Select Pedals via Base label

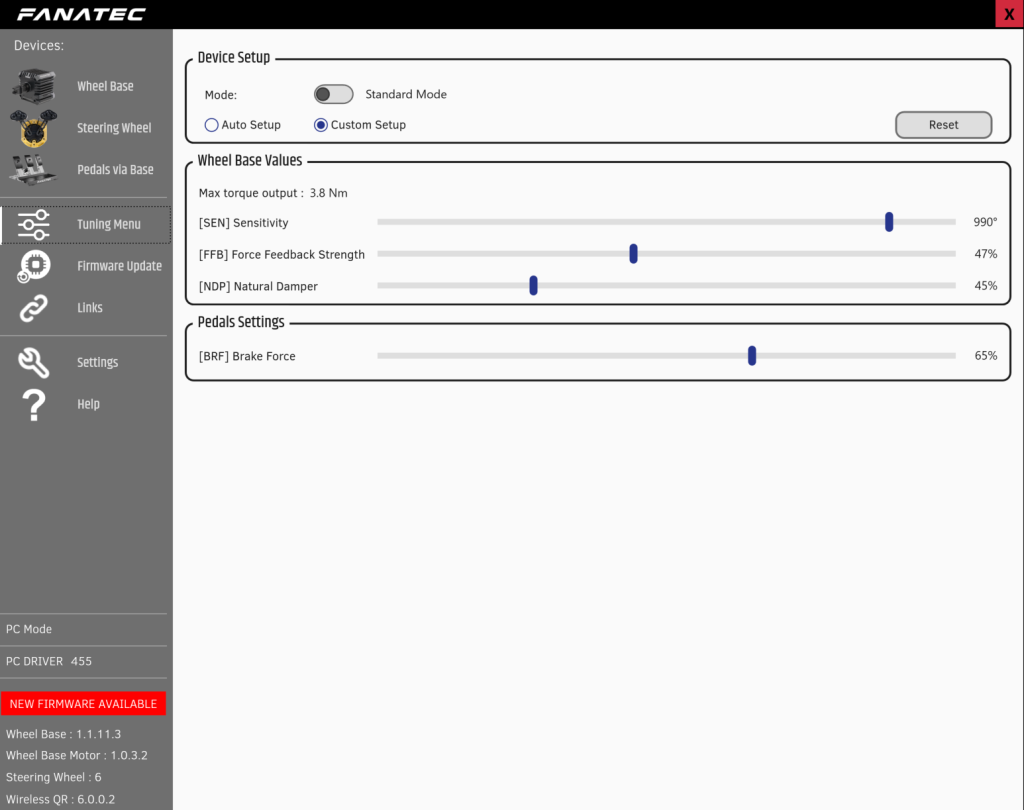tap(116, 170)
